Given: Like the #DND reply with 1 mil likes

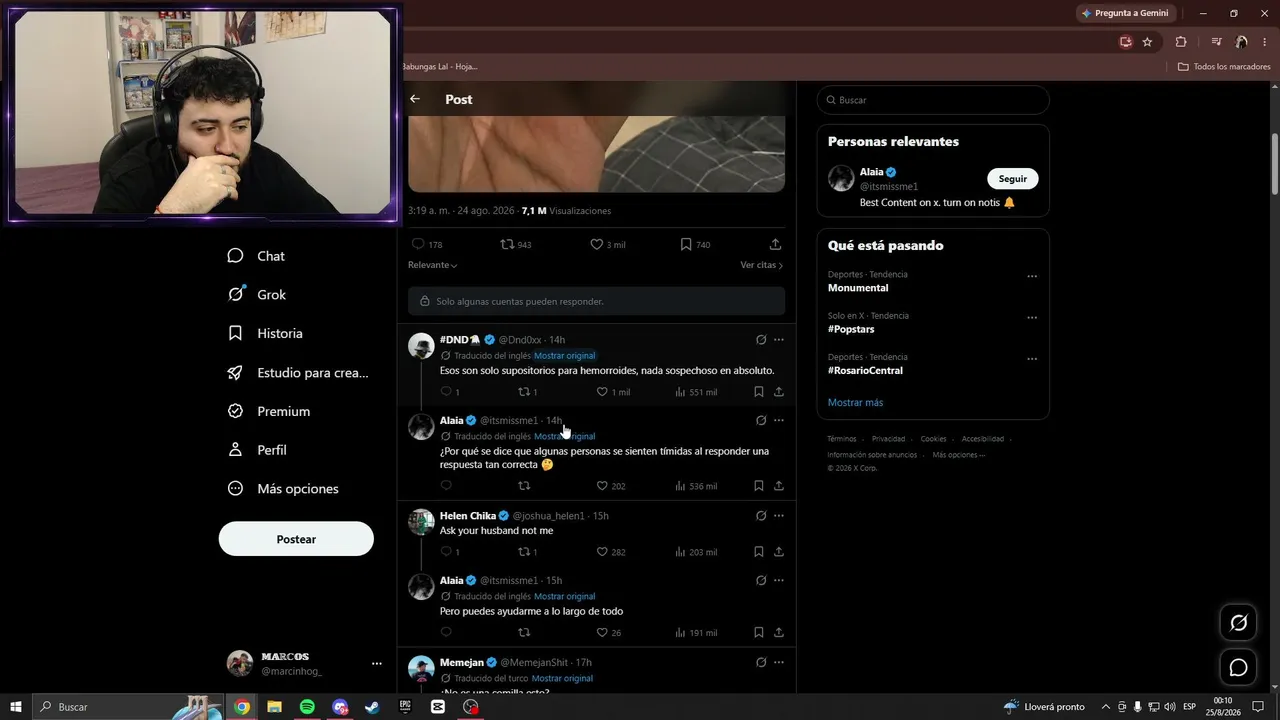Looking at the screenshot, I should point(613,392).
